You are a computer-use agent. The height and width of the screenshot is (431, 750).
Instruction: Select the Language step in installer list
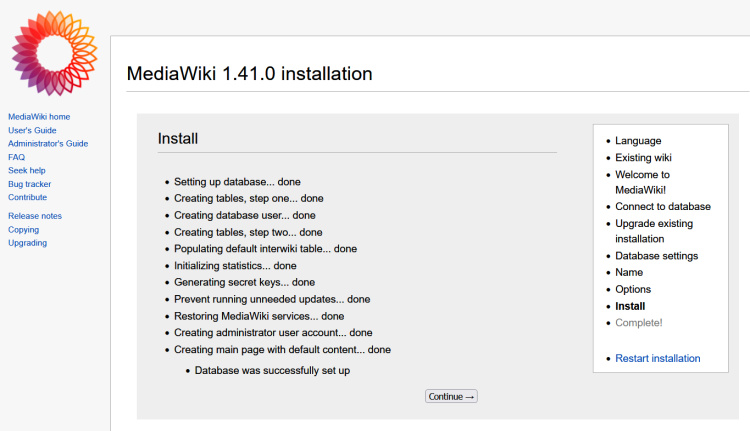[x=637, y=141]
